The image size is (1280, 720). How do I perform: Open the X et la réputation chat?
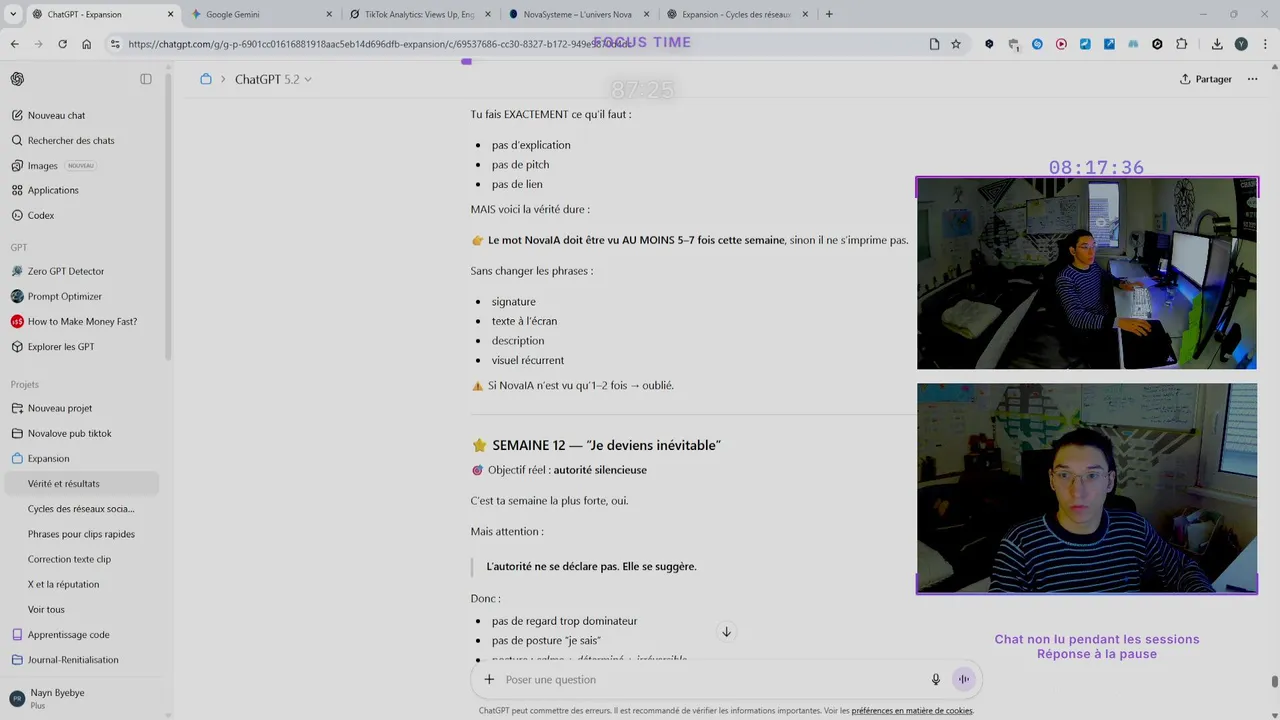tap(63, 584)
